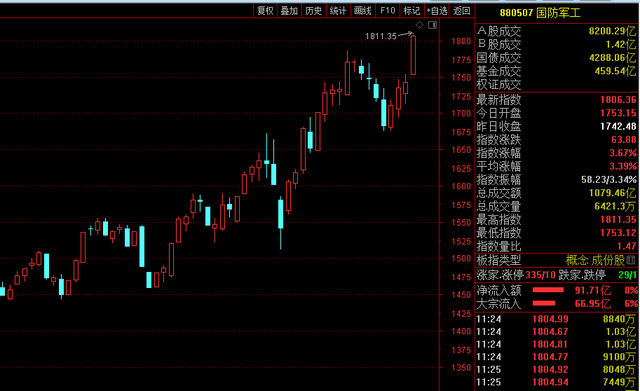Click the 880507 国防军工 title
Viewport: 640px width, 391px height.
click(540, 13)
